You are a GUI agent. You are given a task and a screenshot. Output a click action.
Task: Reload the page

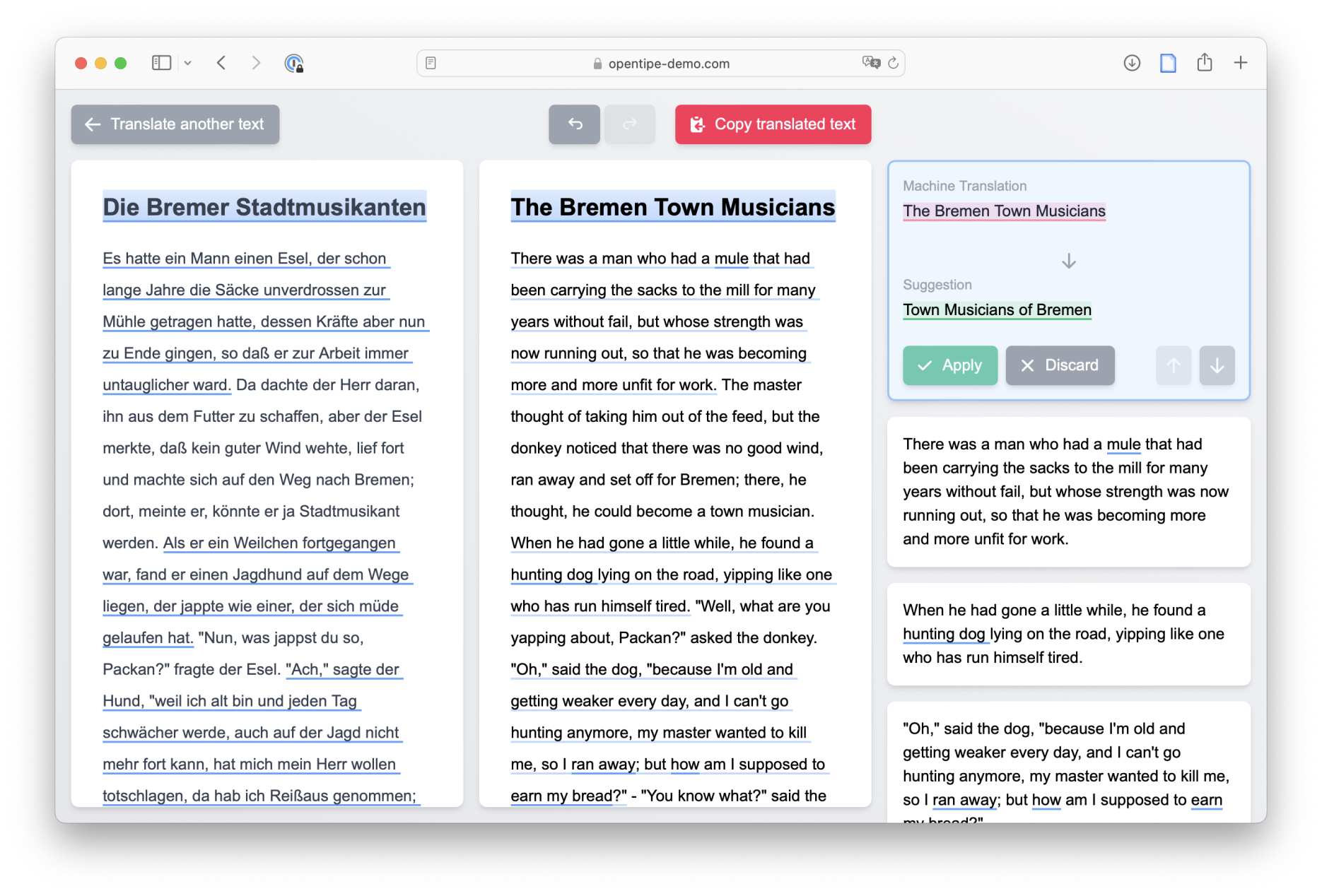894,63
